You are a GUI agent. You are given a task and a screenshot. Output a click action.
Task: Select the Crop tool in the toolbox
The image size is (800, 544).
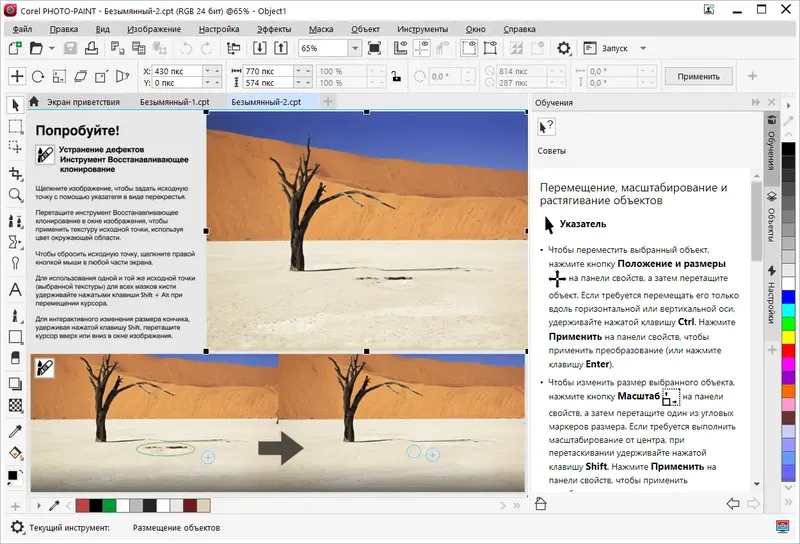15,172
